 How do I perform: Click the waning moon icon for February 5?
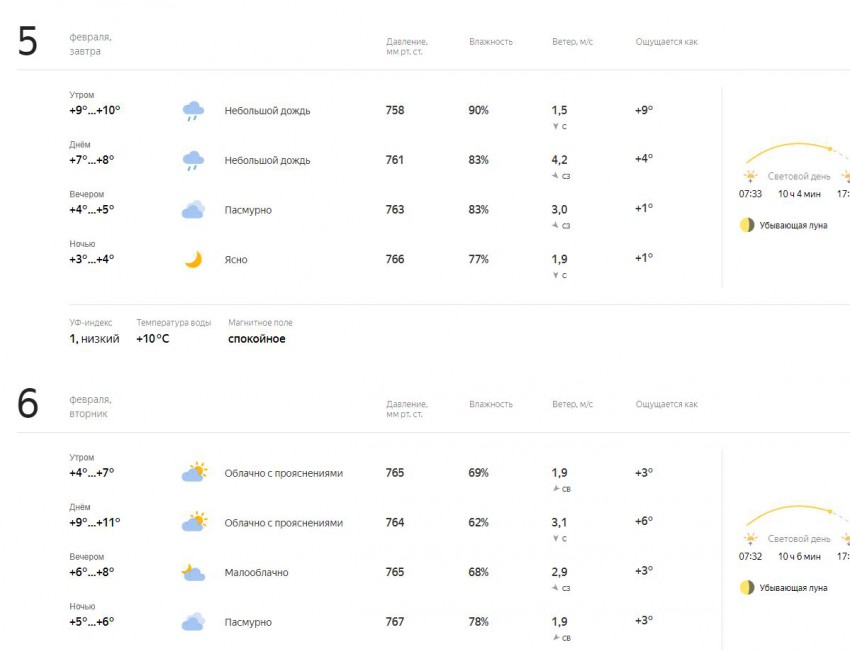click(747, 225)
